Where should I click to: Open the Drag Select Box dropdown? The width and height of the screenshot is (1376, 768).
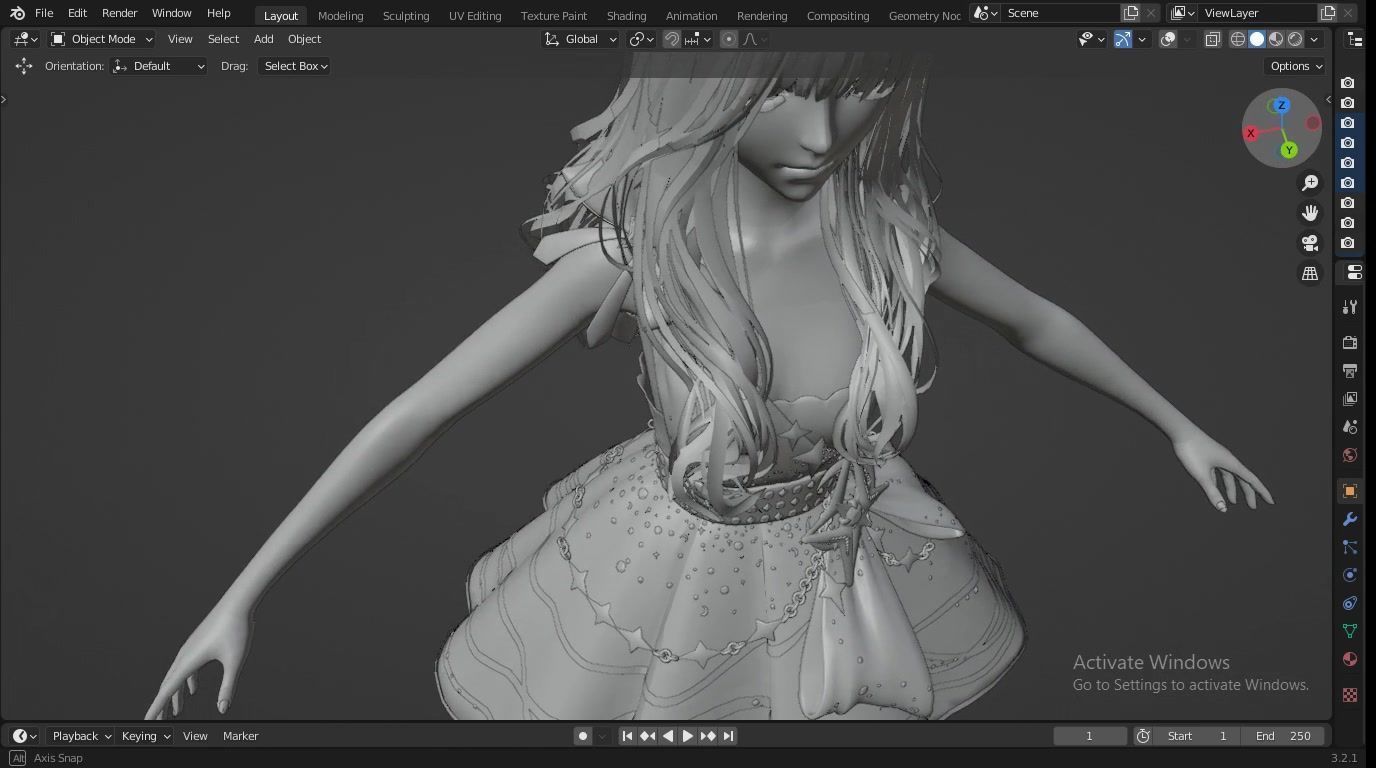(294, 66)
